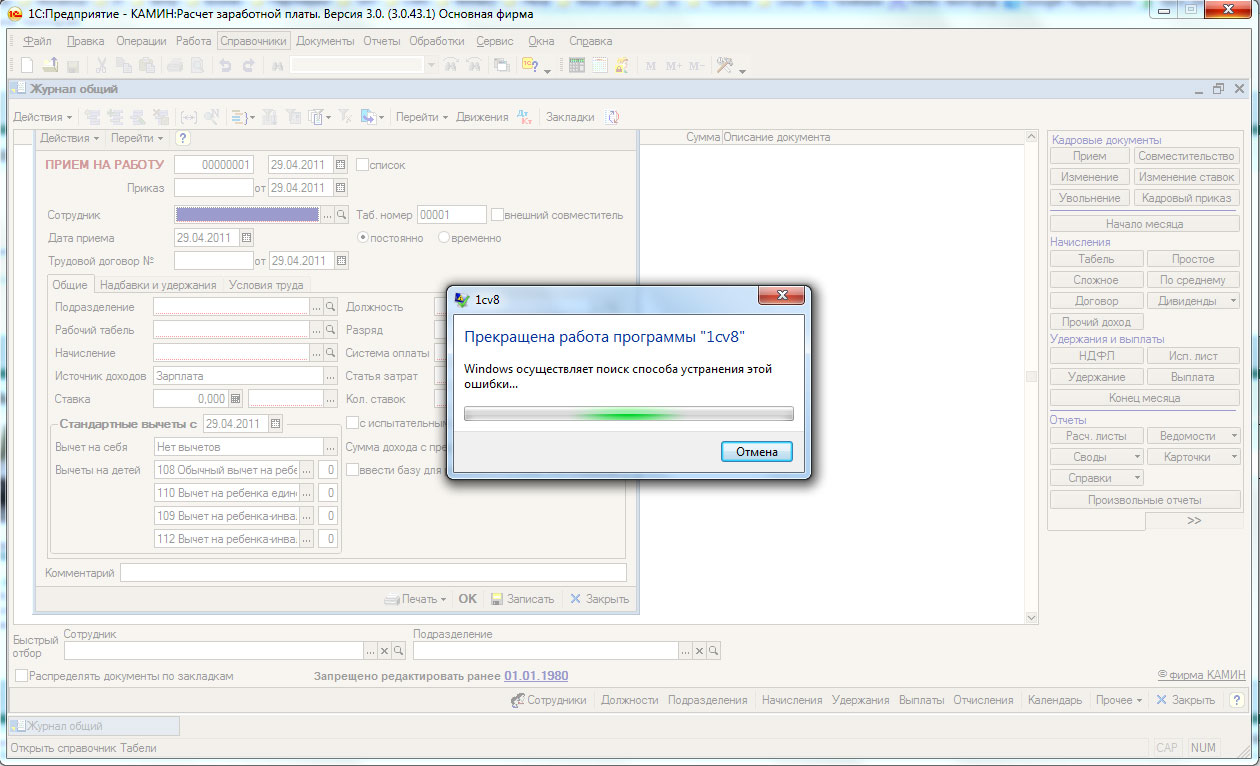Click the Дт/Кт postings icon in journal toolbar
Screen dimensions: 1260x766
(x=525, y=117)
